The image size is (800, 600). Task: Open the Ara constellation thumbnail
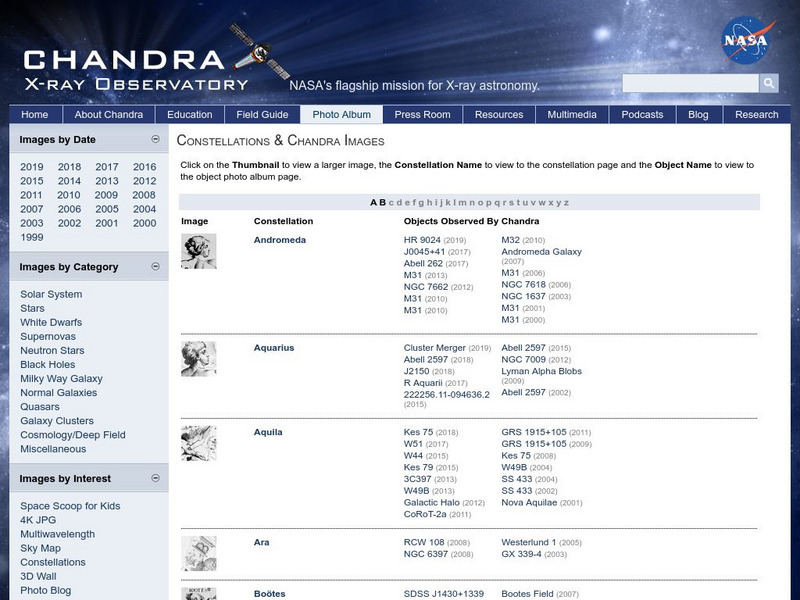pyautogui.click(x=198, y=554)
